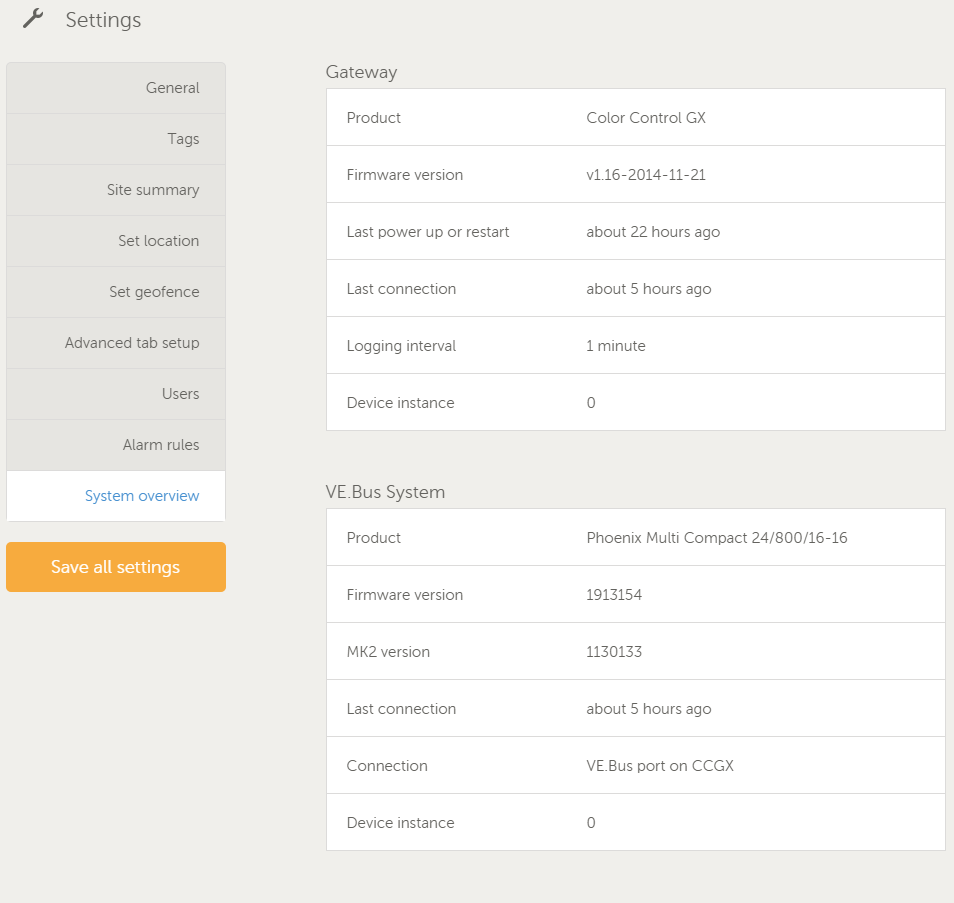Open the Users tab
Image resolution: width=954 pixels, height=903 pixels.
116,394
